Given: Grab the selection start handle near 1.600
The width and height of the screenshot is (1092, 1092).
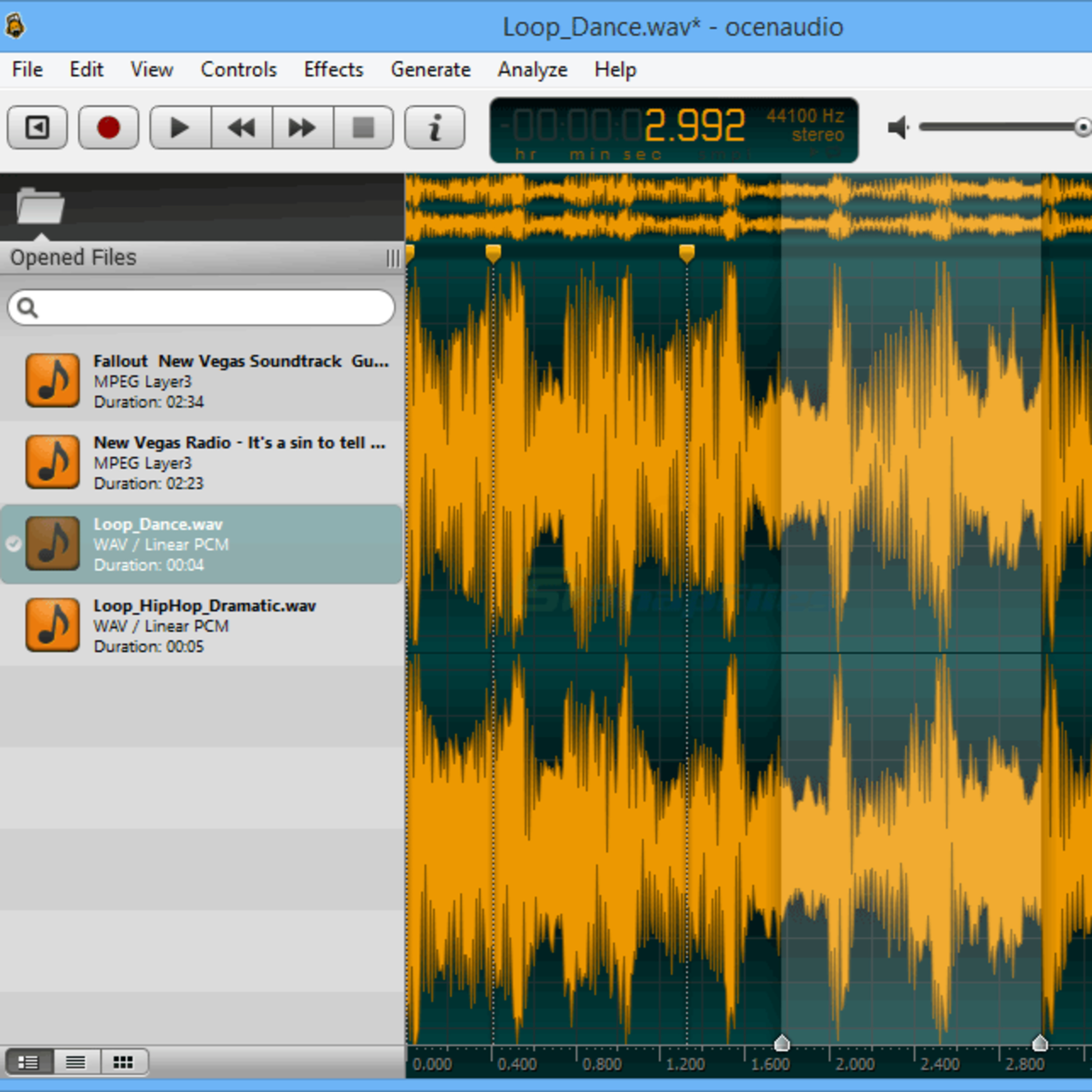Looking at the screenshot, I should (x=781, y=1043).
